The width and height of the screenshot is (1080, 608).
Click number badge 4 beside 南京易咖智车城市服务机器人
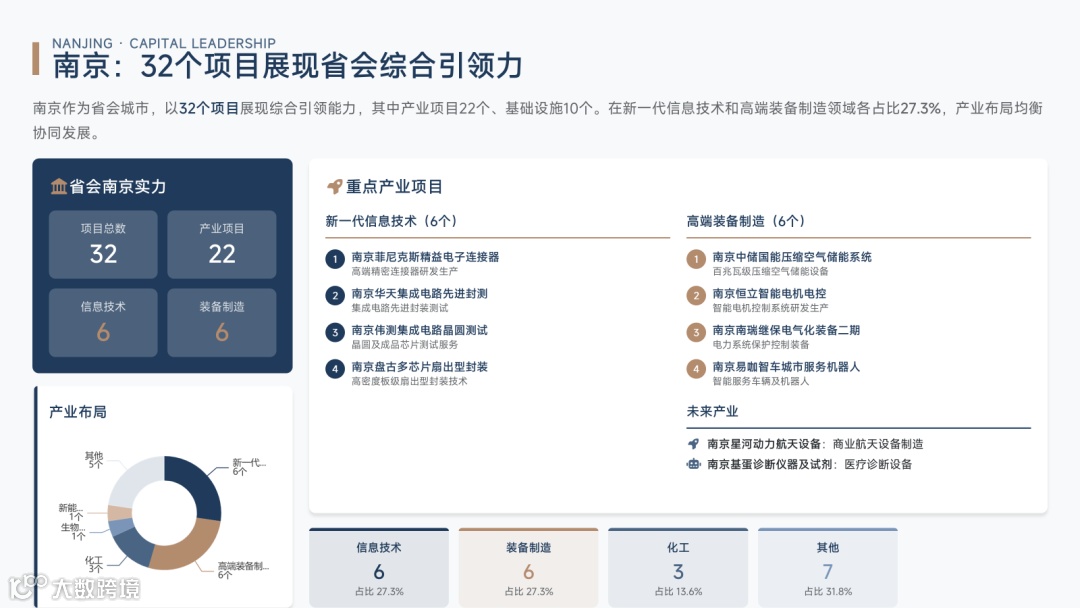[x=696, y=368]
